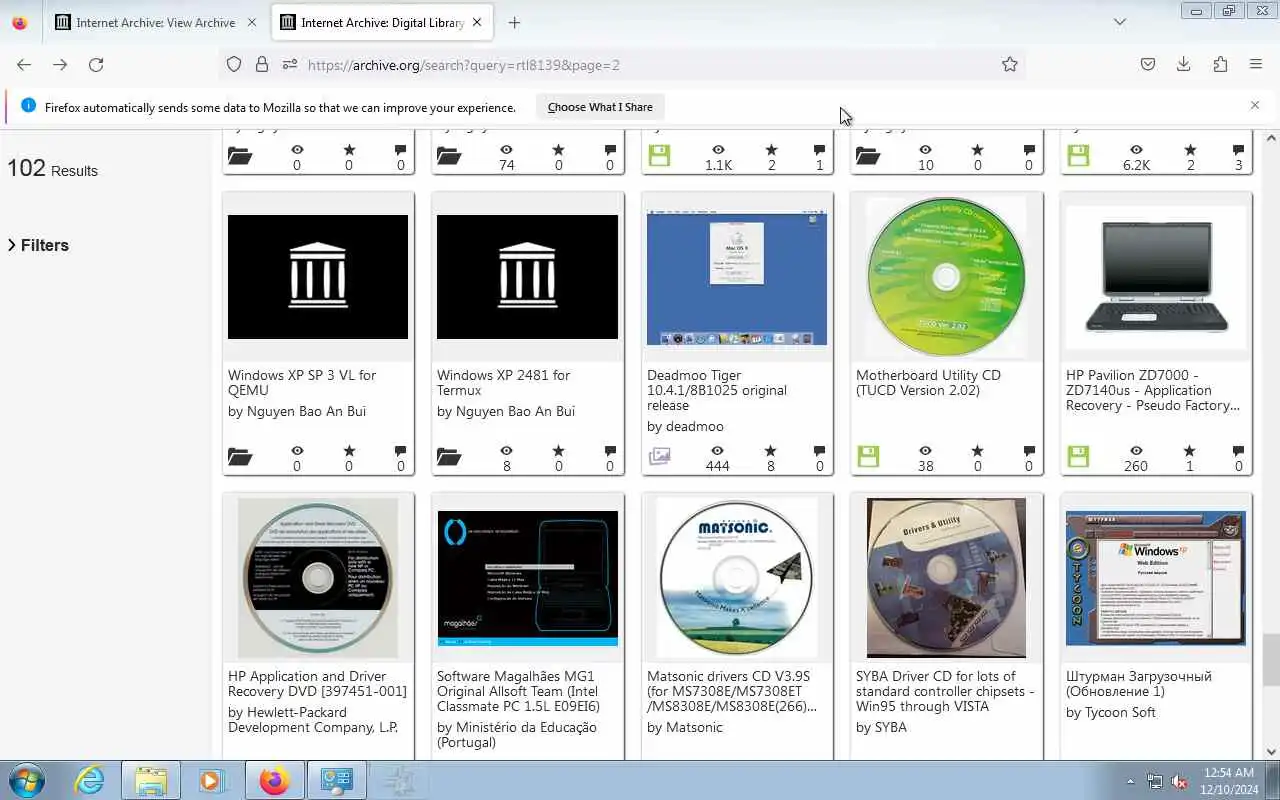The image size is (1280, 800).
Task: Close the Digital Library tab
Action: pos(477,22)
